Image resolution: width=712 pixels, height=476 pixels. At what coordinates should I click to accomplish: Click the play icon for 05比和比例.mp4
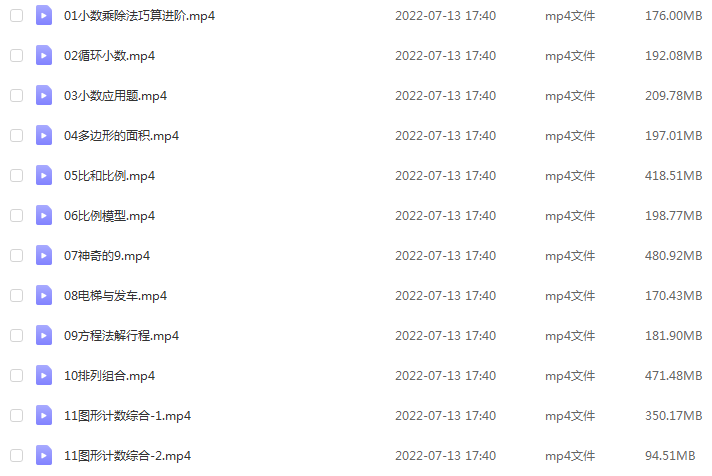44,175
